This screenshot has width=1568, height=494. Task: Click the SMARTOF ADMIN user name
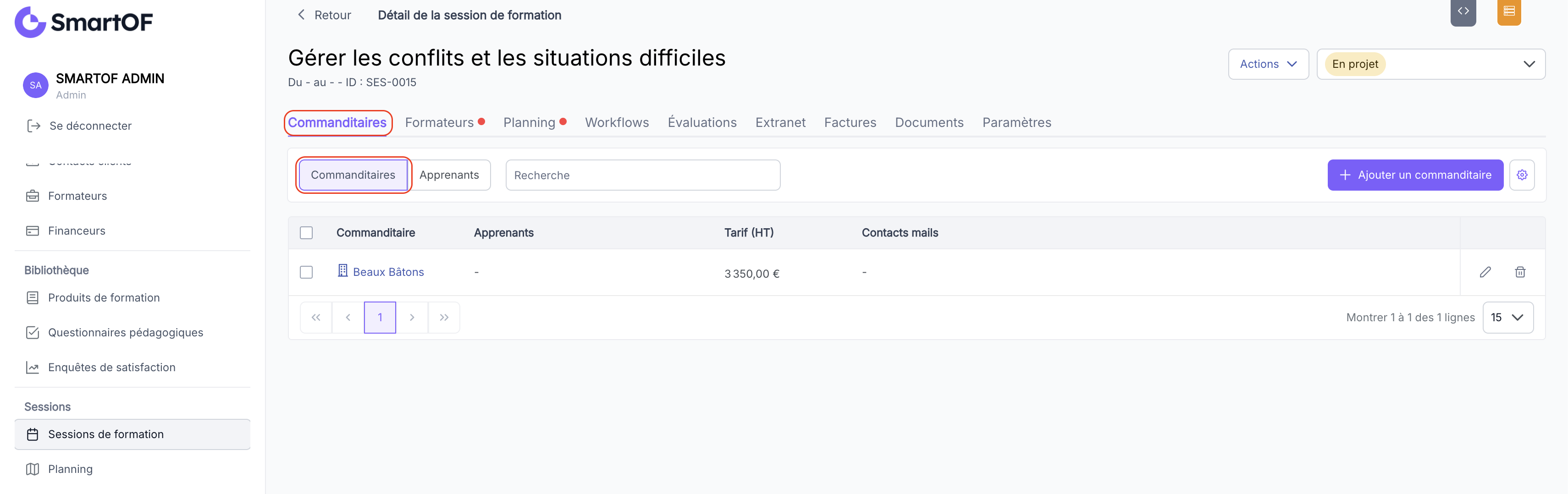pyautogui.click(x=110, y=78)
